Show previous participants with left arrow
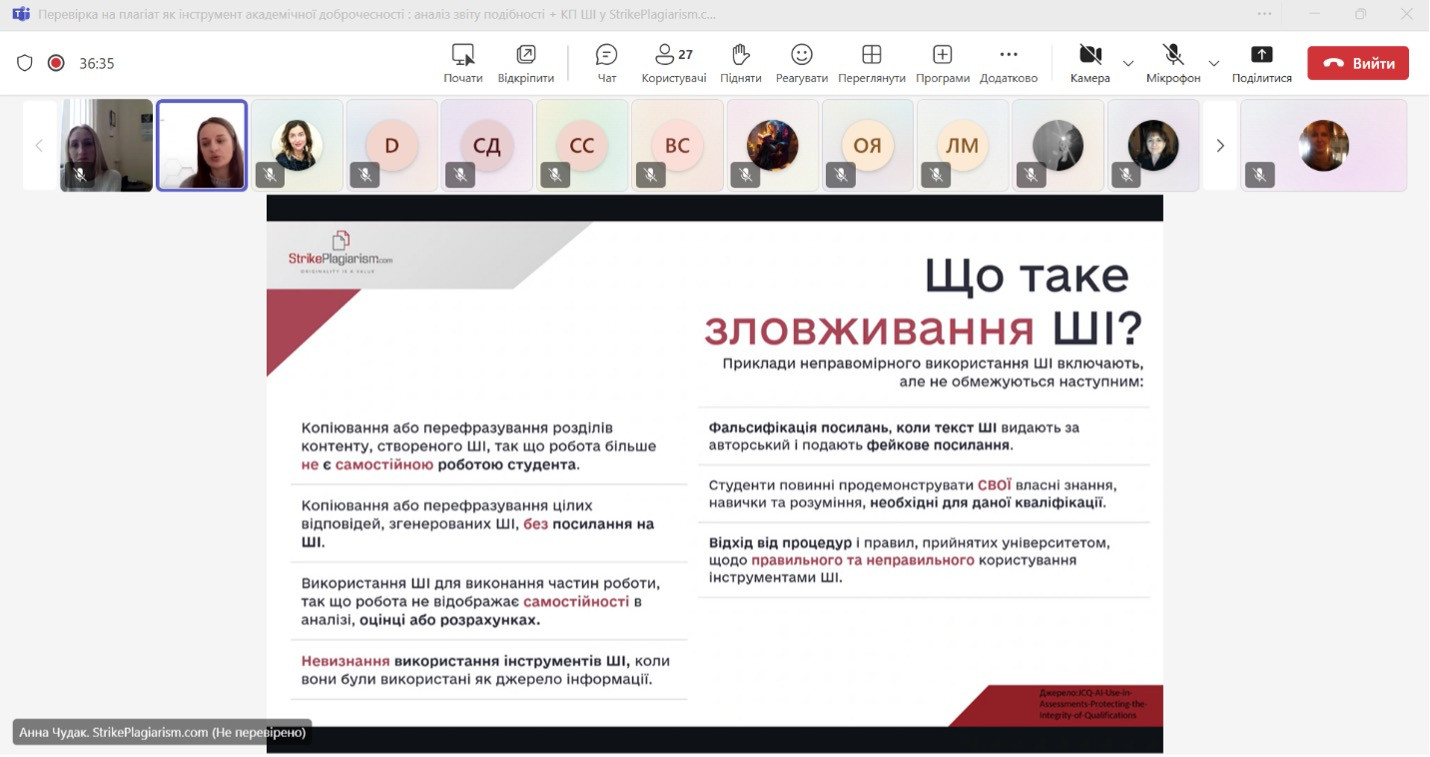The height and width of the screenshot is (757, 1430). point(40,145)
